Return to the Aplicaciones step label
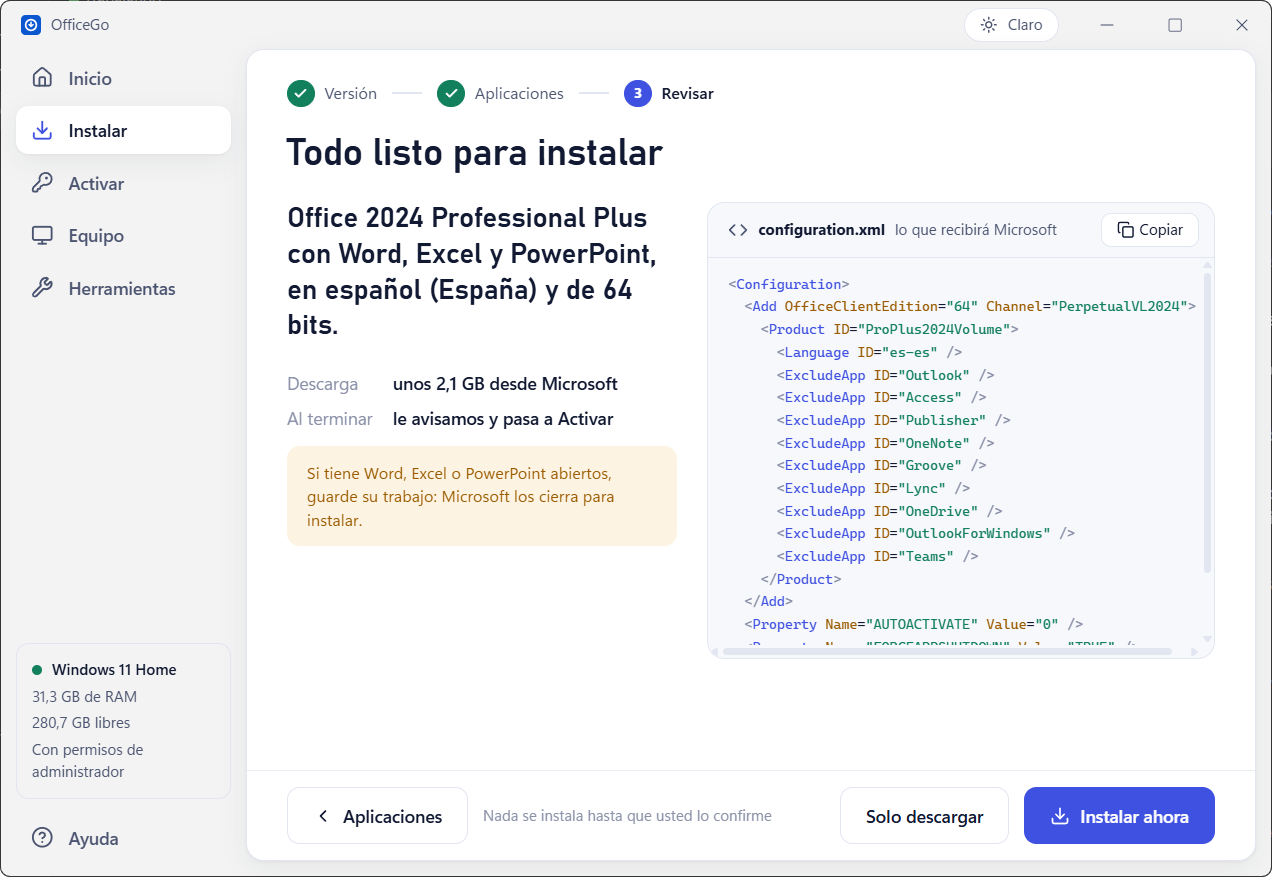Image resolution: width=1272 pixels, height=877 pixels. click(519, 93)
